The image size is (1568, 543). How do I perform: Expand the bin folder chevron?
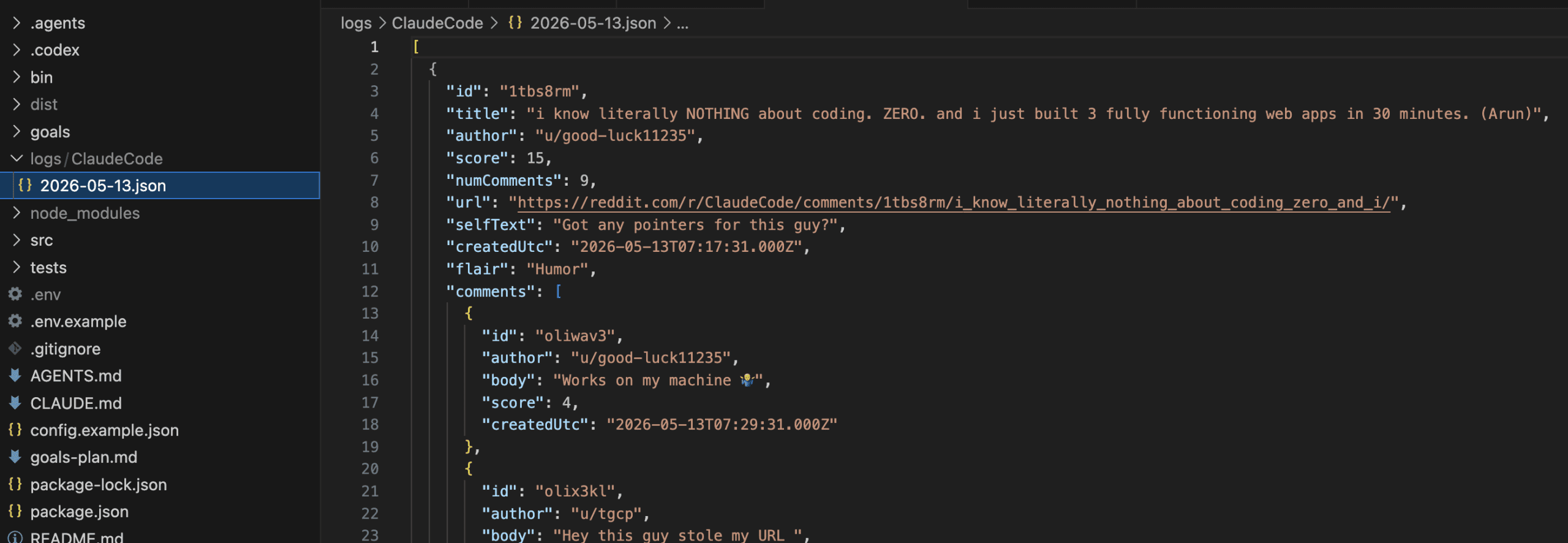click(x=17, y=77)
